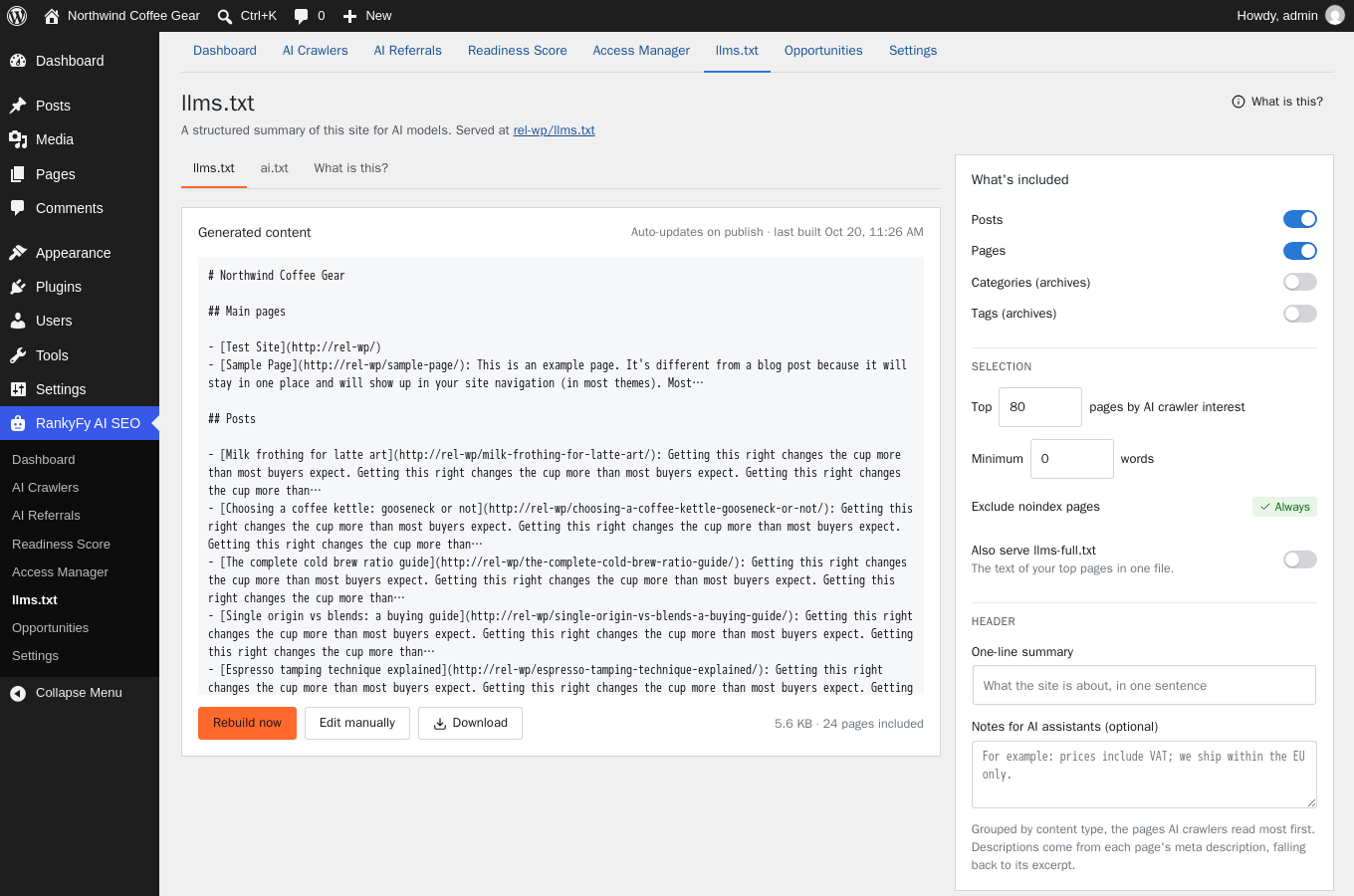Switch to the Readiness Score tab
This screenshot has height=896, width=1354.
[518, 51]
